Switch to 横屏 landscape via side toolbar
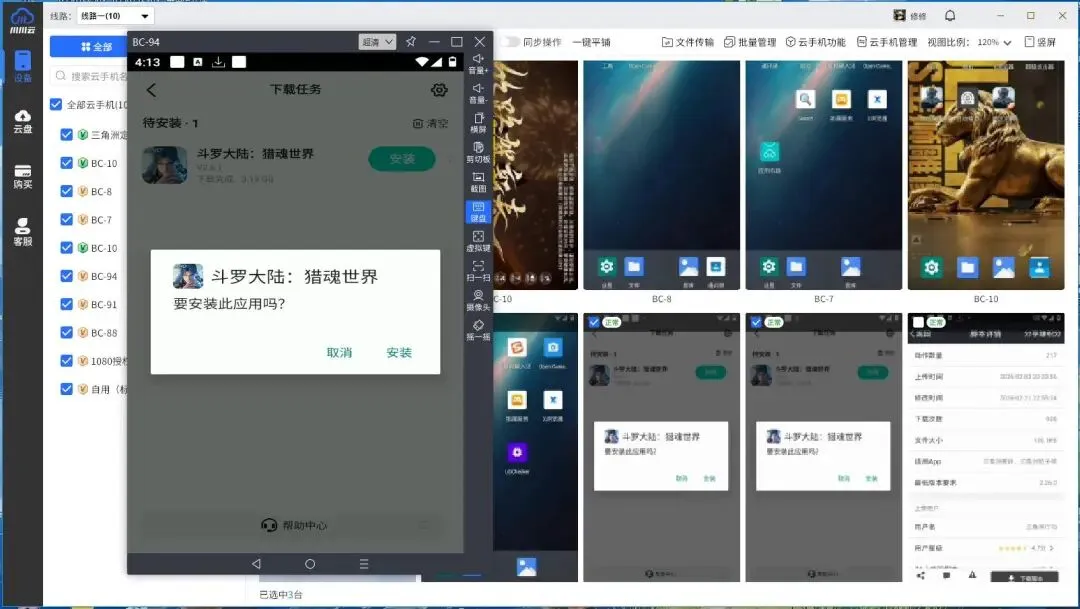The width and height of the screenshot is (1080, 609). click(478, 123)
